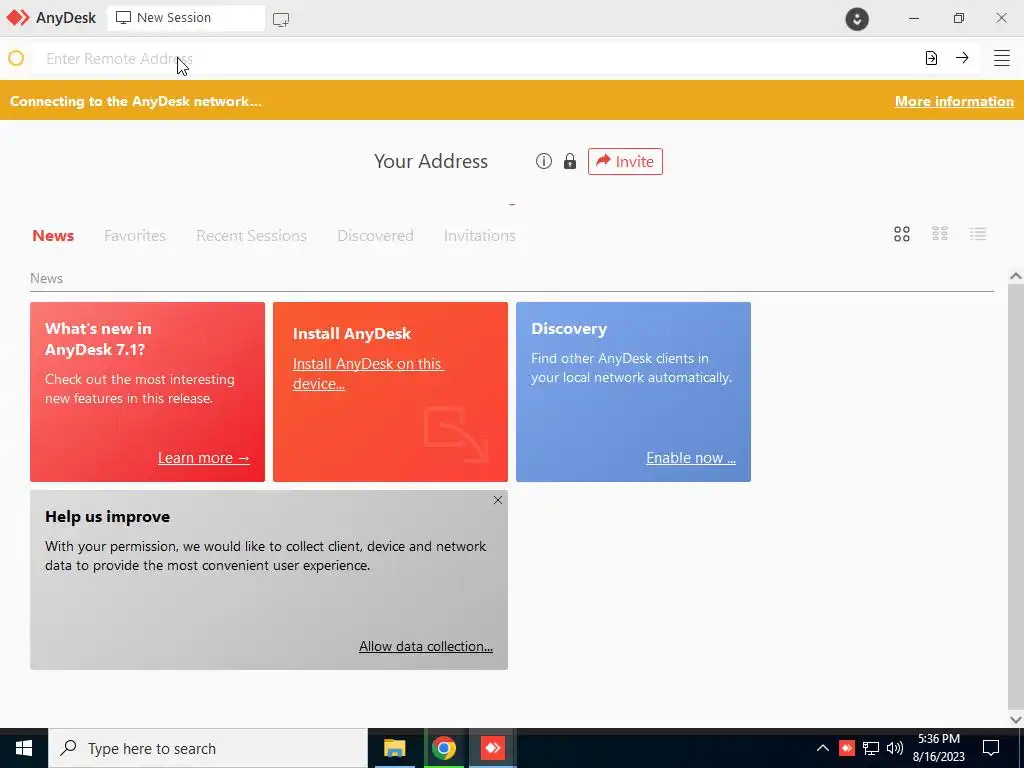Click the Discovery card
This screenshot has width=1024, height=768.
(x=633, y=392)
